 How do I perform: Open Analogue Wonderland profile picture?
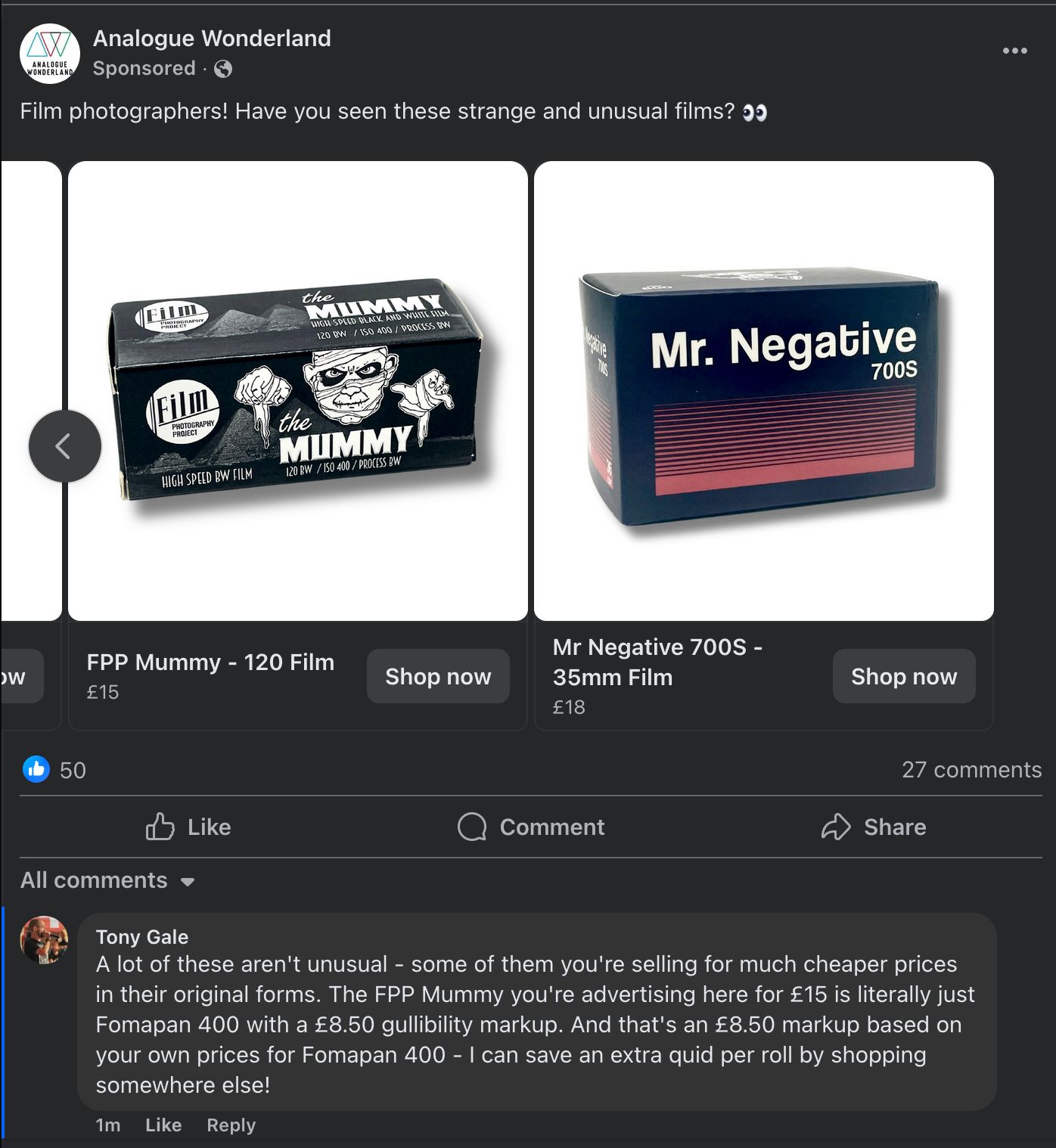(50, 54)
